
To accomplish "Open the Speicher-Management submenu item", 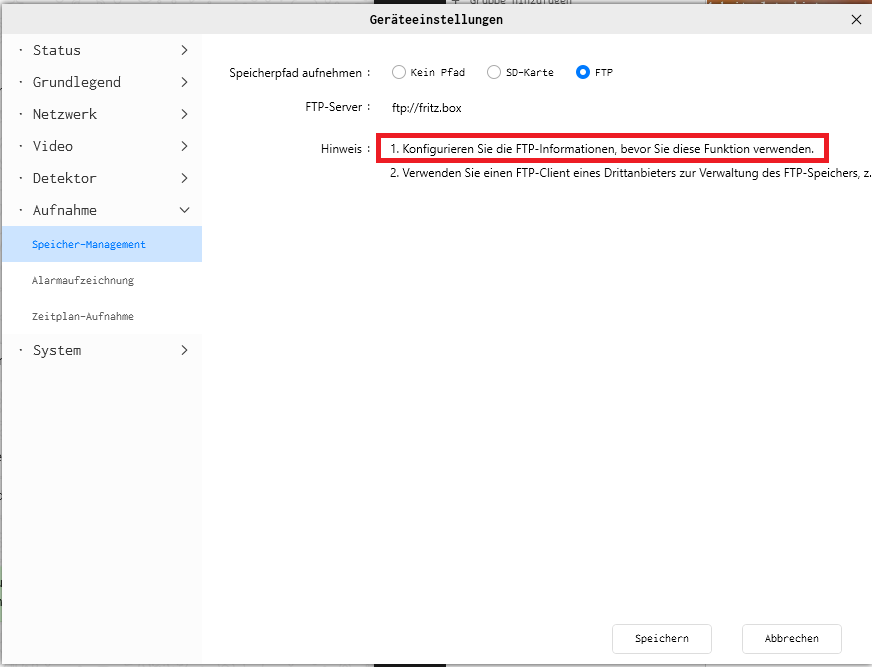I will (89, 244).
